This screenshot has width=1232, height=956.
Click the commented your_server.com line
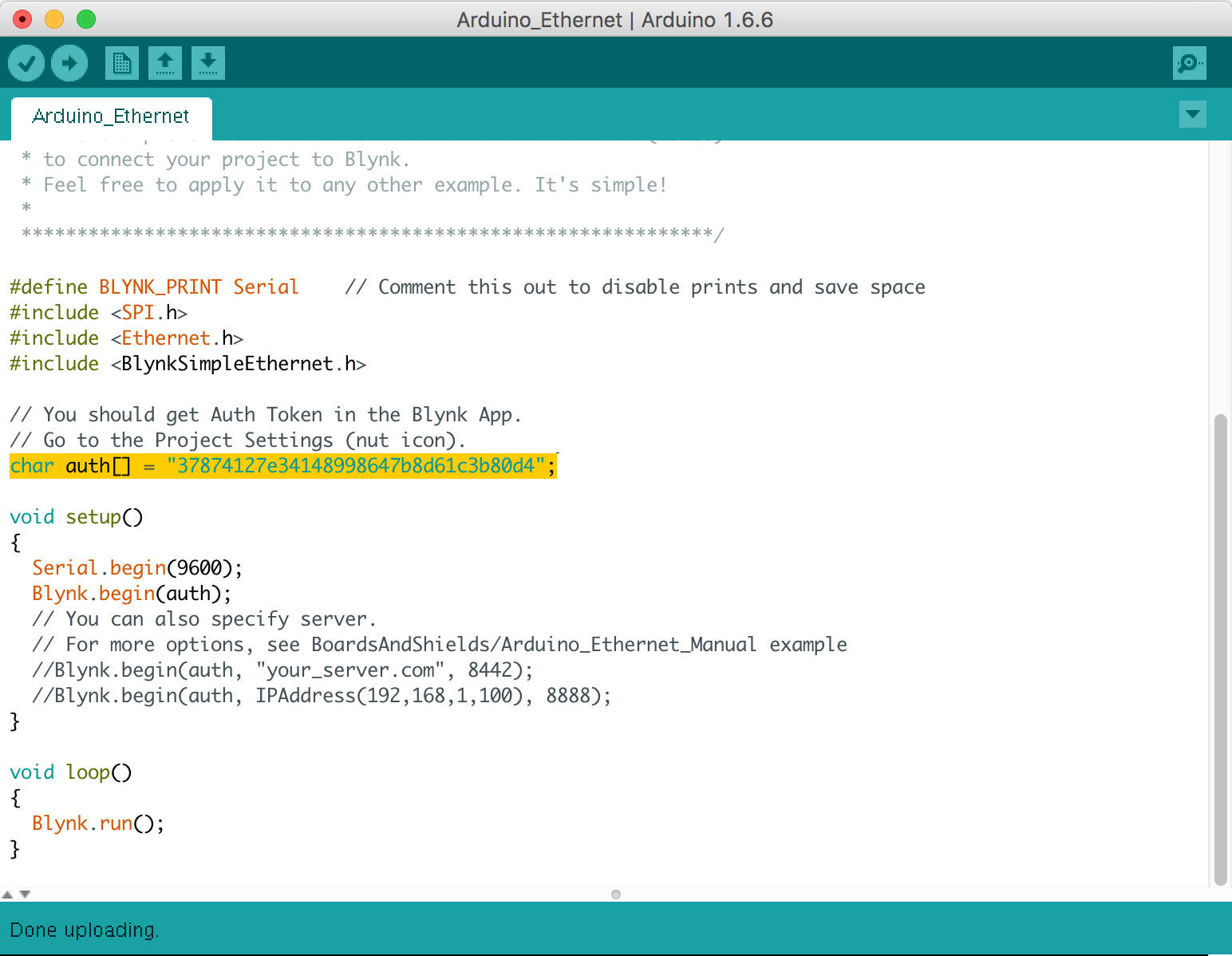[x=282, y=670]
